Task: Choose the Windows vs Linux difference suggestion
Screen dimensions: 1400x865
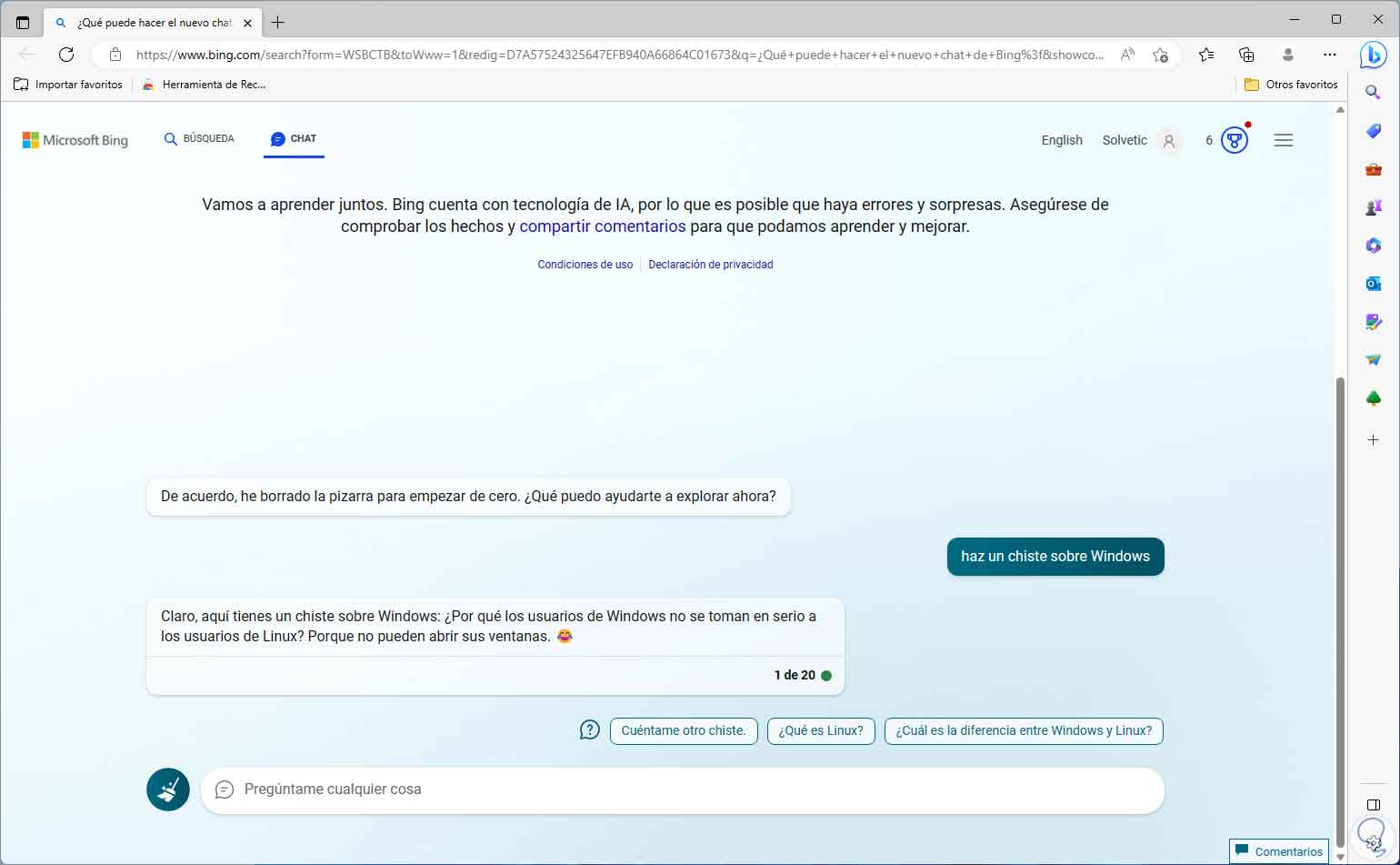Action: (x=1024, y=731)
